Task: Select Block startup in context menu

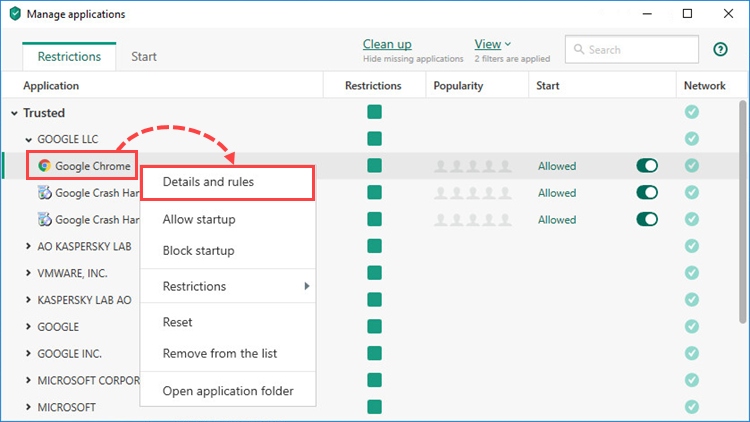Action: click(x=228, y=251)
